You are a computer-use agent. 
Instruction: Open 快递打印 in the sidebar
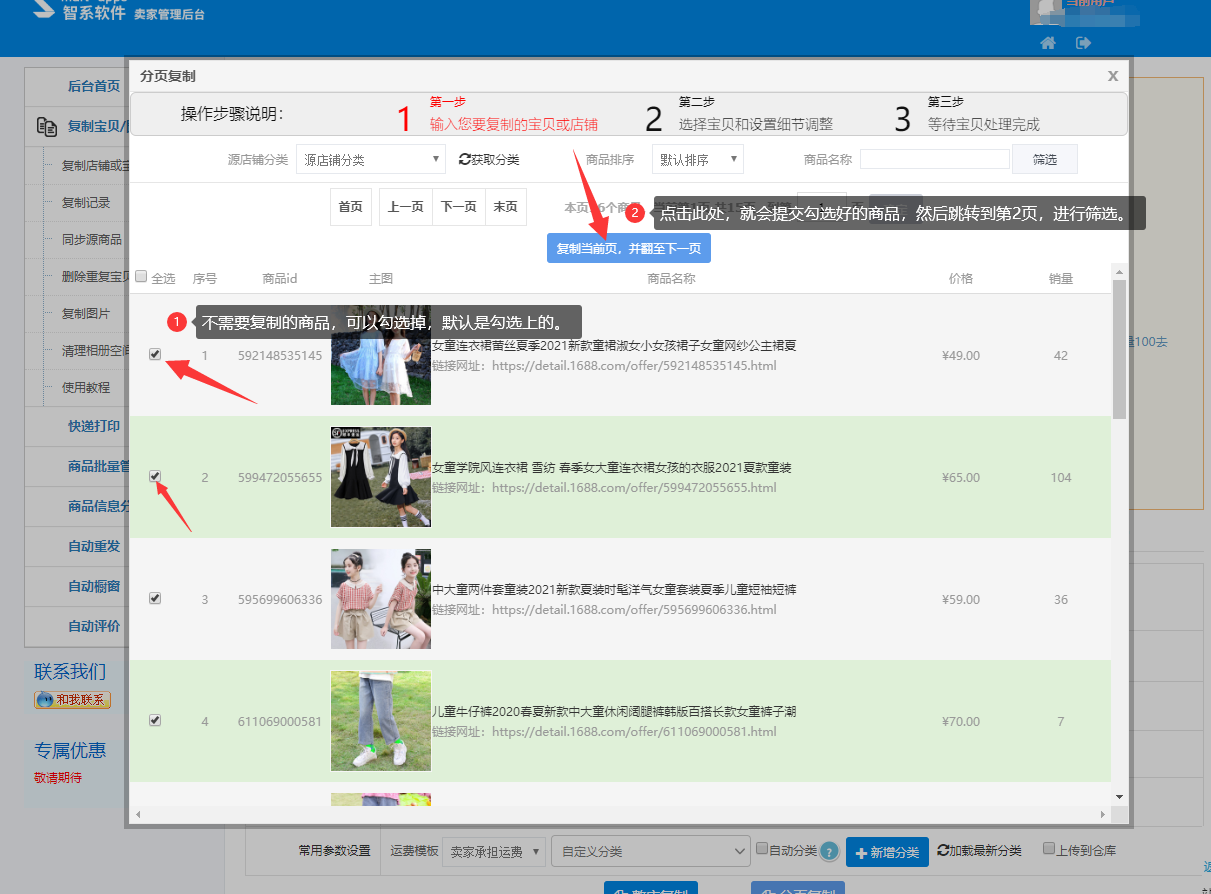pyautogui.click(x=94, y=426)
